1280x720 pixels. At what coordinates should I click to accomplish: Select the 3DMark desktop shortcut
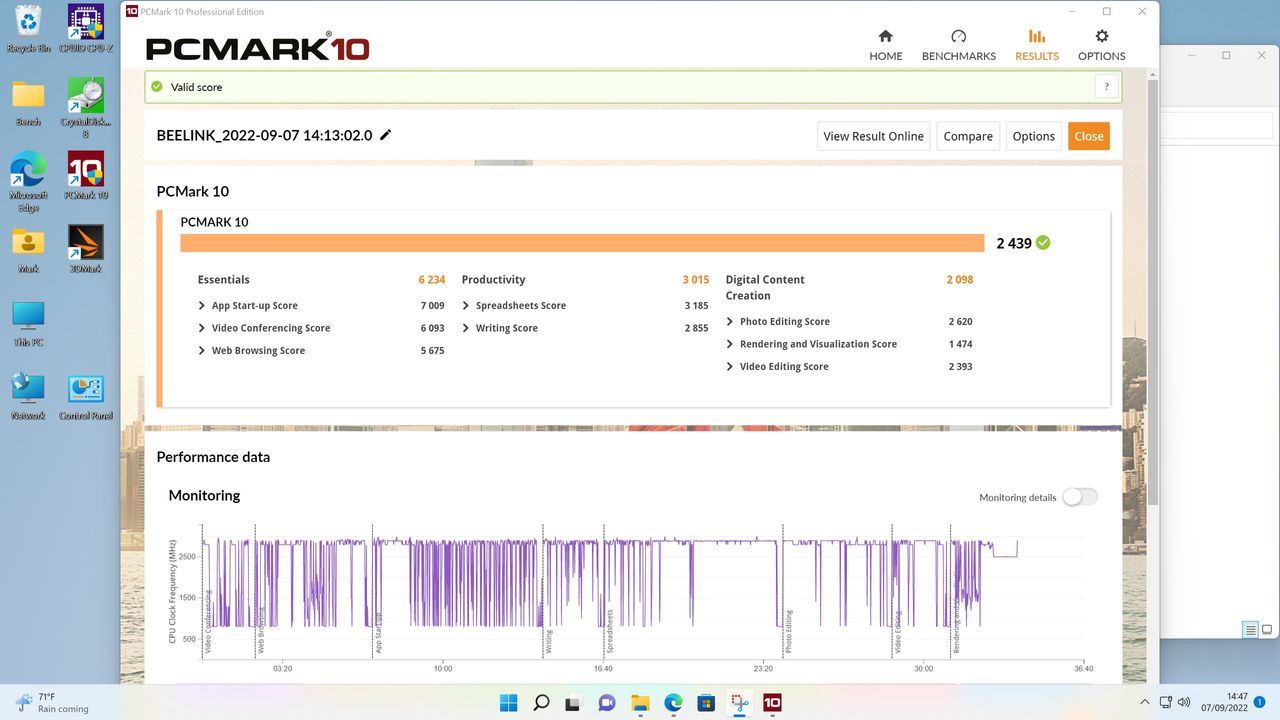point(86,250)
